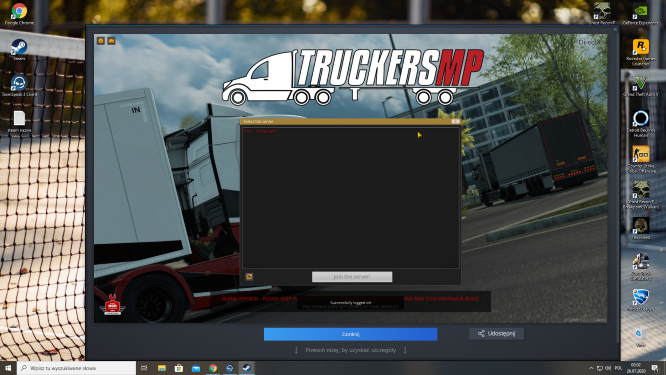This screenshot has height=375, width=666.
Task: Open the TeamSpeak 3 Client desktop icon
Action: [19, 85]
